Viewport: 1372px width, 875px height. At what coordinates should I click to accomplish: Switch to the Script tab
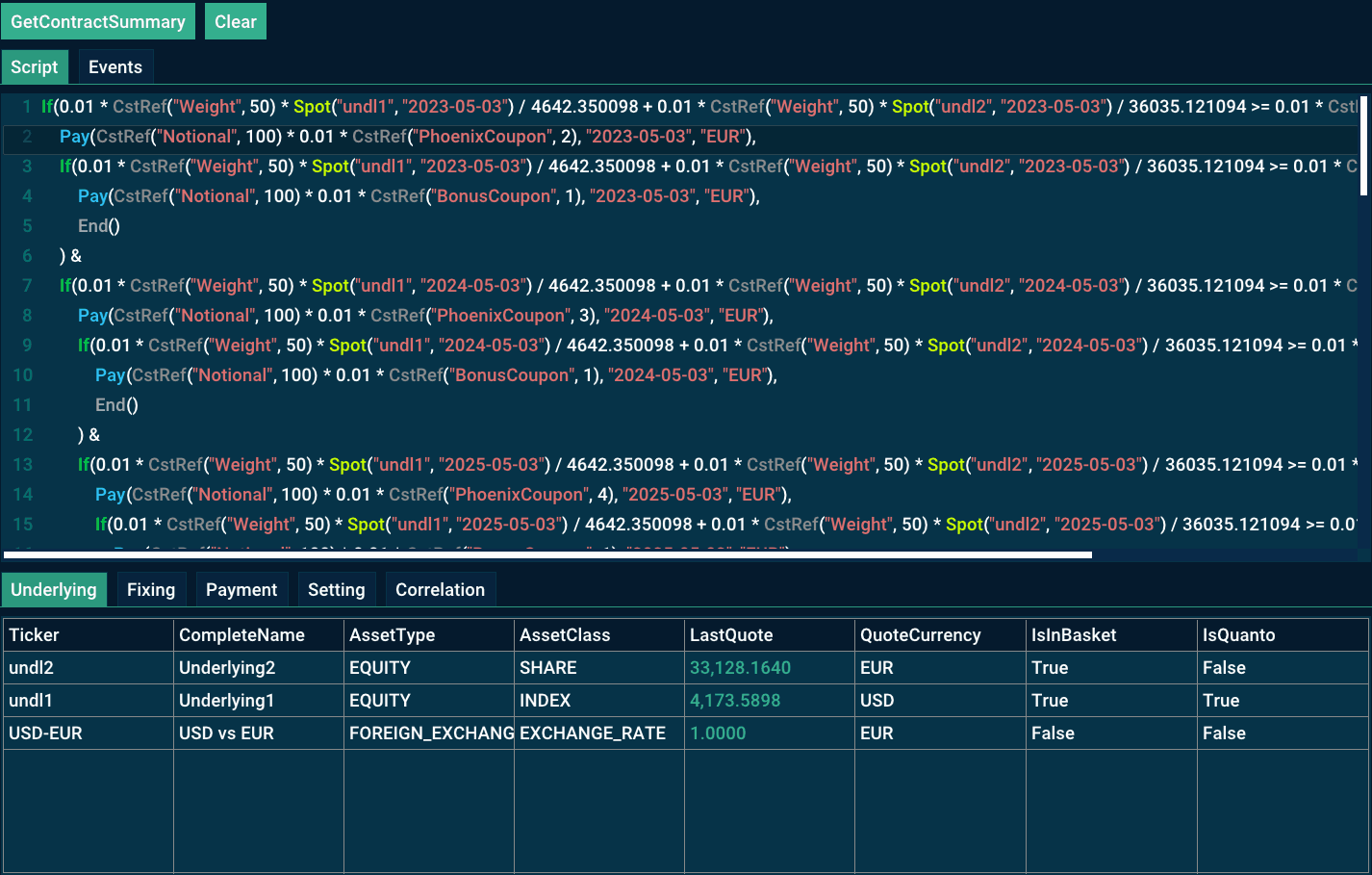pos(35,67)
